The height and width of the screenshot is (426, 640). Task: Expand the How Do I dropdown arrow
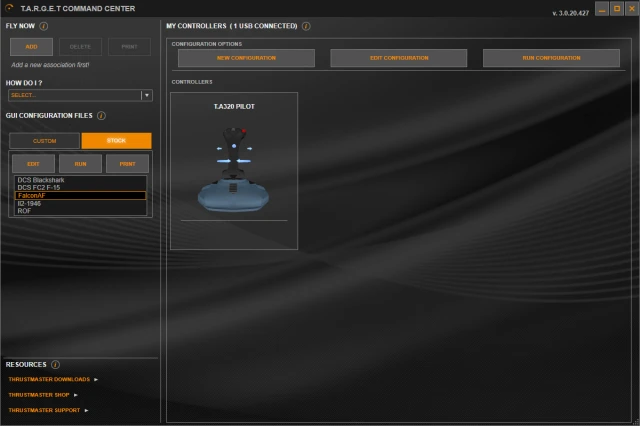[x=147, y=95]
